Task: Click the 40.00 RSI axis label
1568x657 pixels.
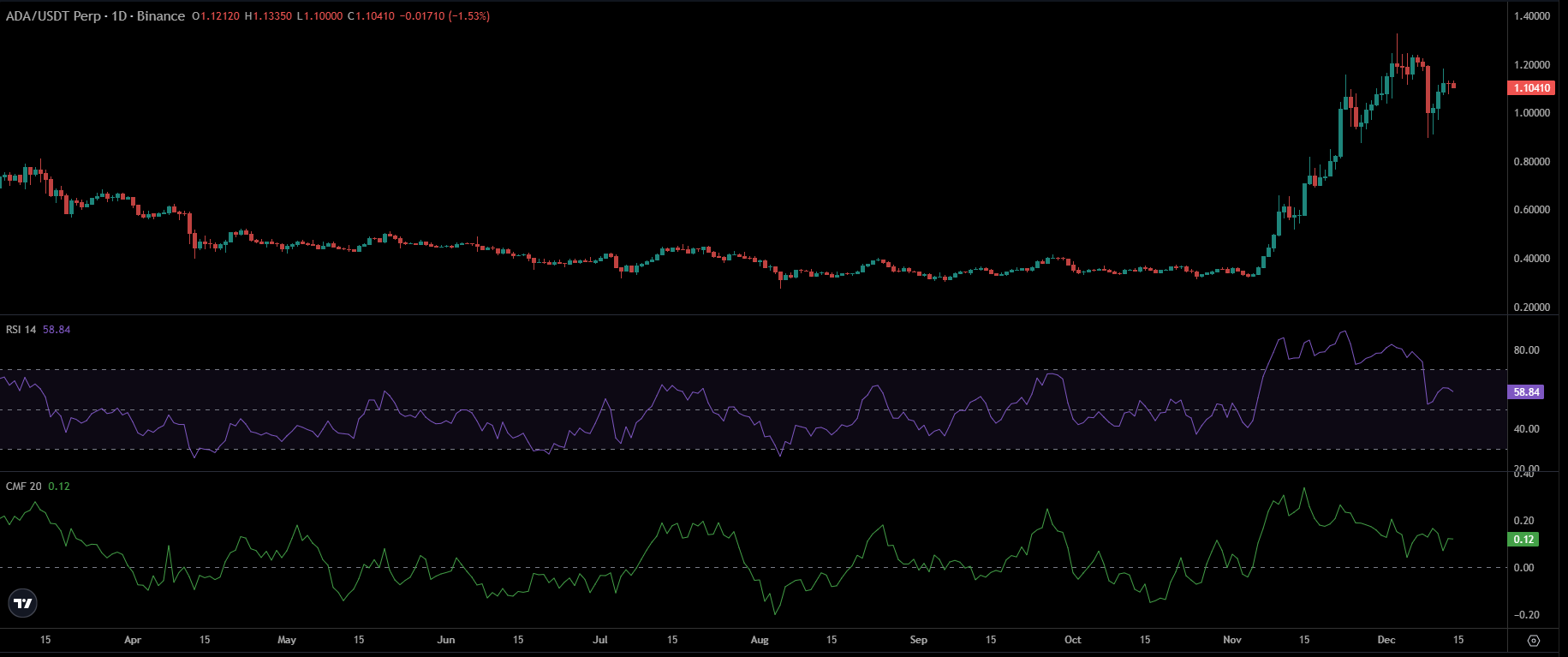Action: click(x=1527, y=429)
